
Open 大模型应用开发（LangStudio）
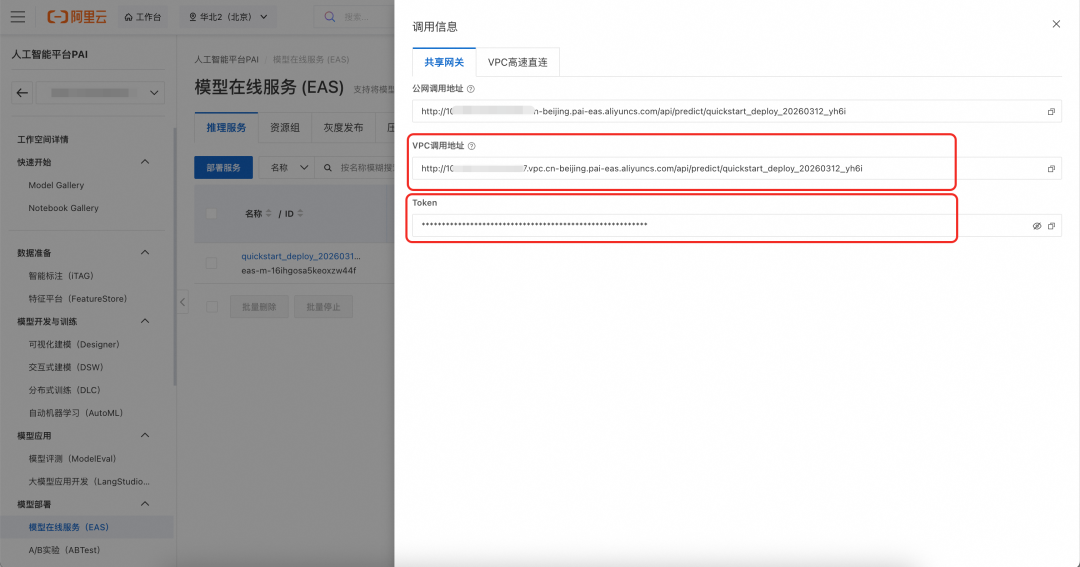[89, 482]
